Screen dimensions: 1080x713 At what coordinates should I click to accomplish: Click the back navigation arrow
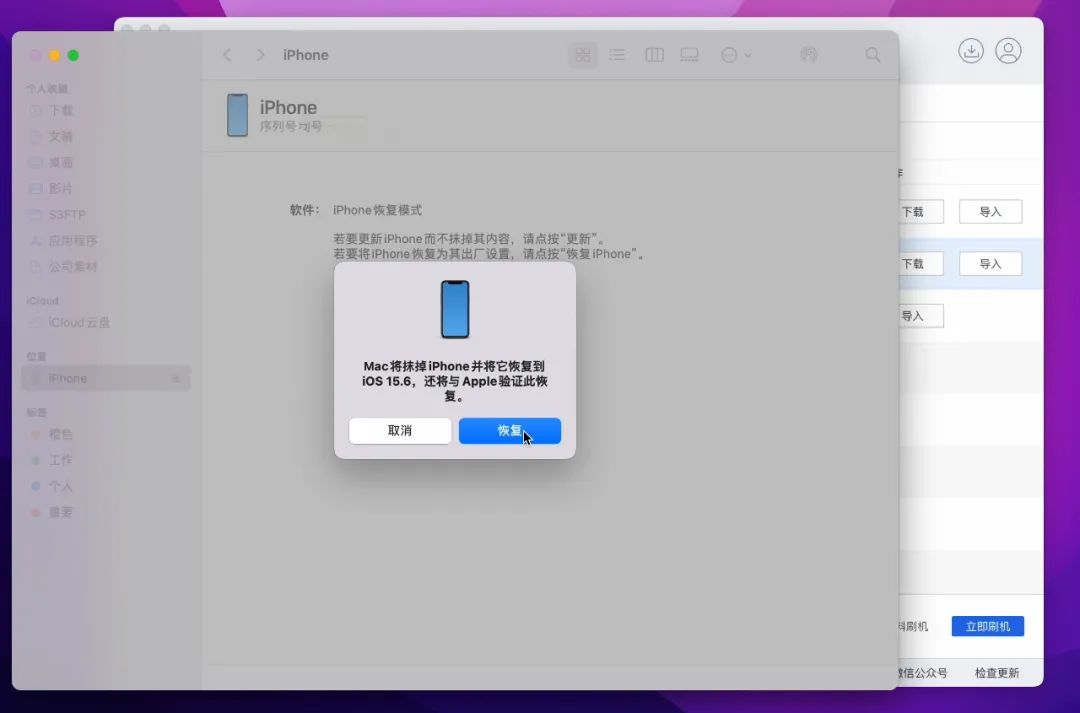click(x=227, y=55)
